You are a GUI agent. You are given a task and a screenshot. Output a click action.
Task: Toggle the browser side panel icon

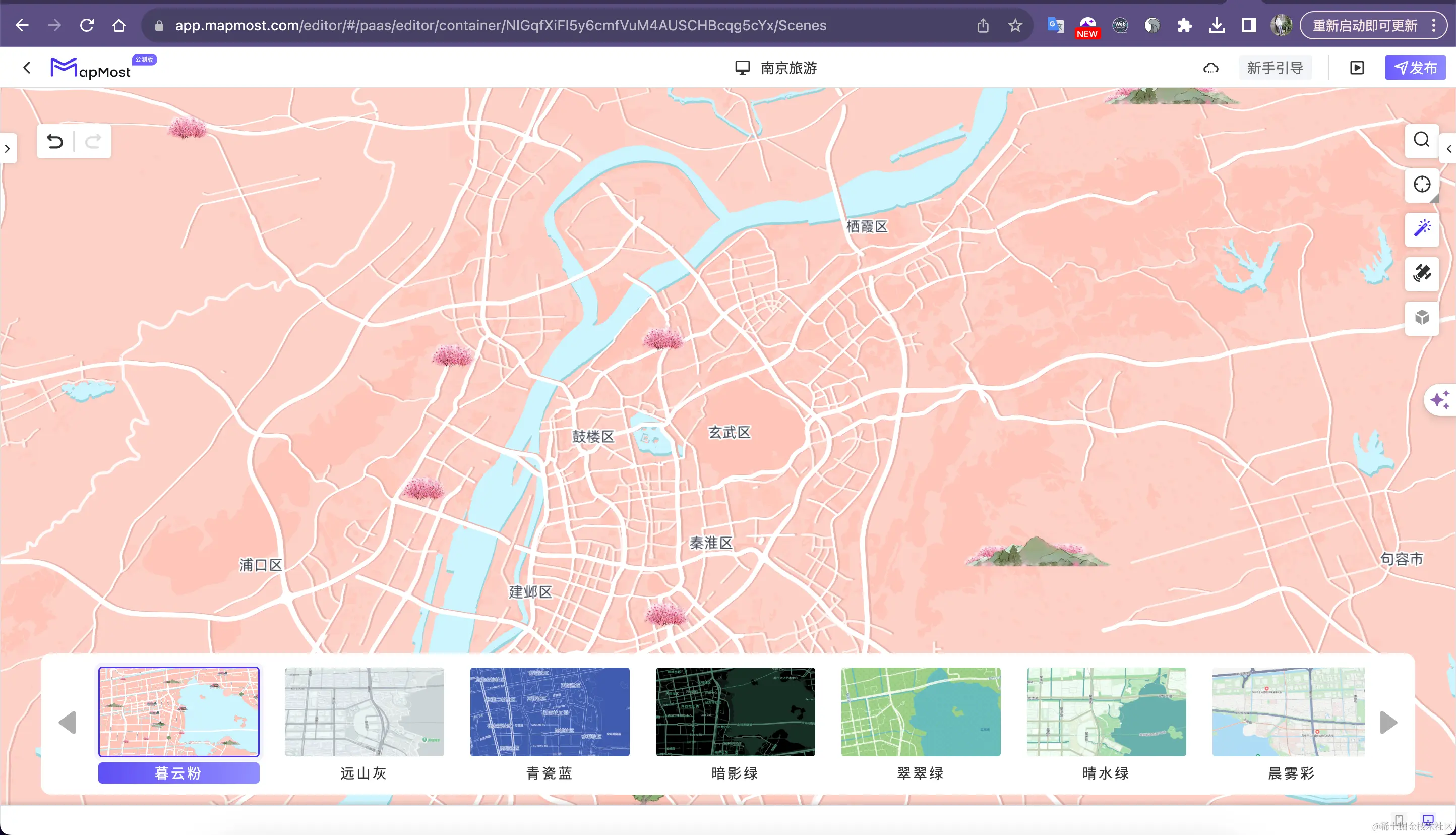(x=1248, y=25)
